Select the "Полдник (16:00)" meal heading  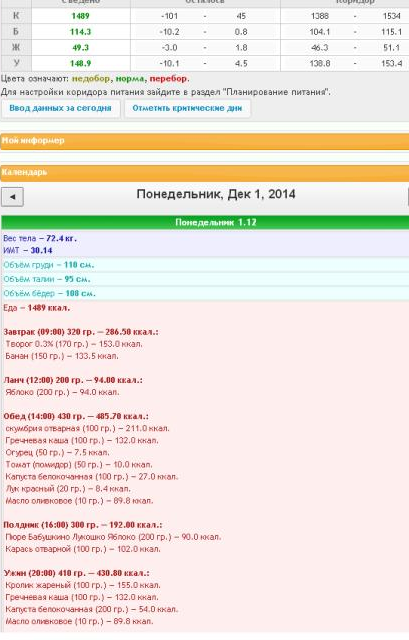tap(82, 525)
